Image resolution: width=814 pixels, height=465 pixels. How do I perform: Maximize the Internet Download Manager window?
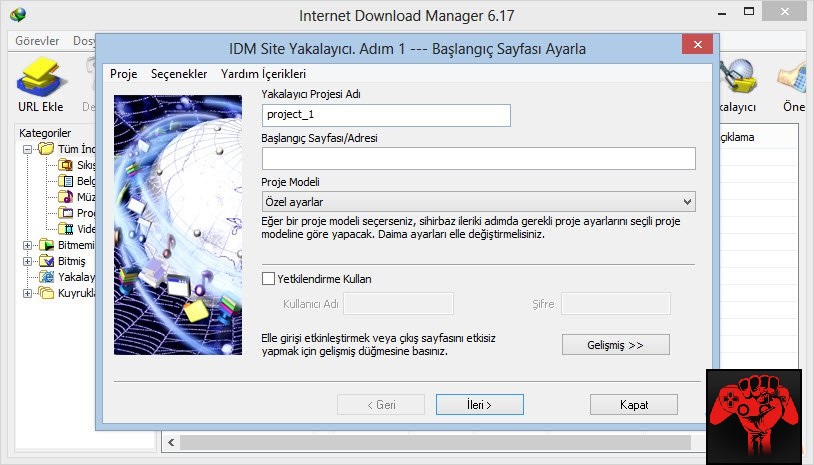tap(749, 11)
